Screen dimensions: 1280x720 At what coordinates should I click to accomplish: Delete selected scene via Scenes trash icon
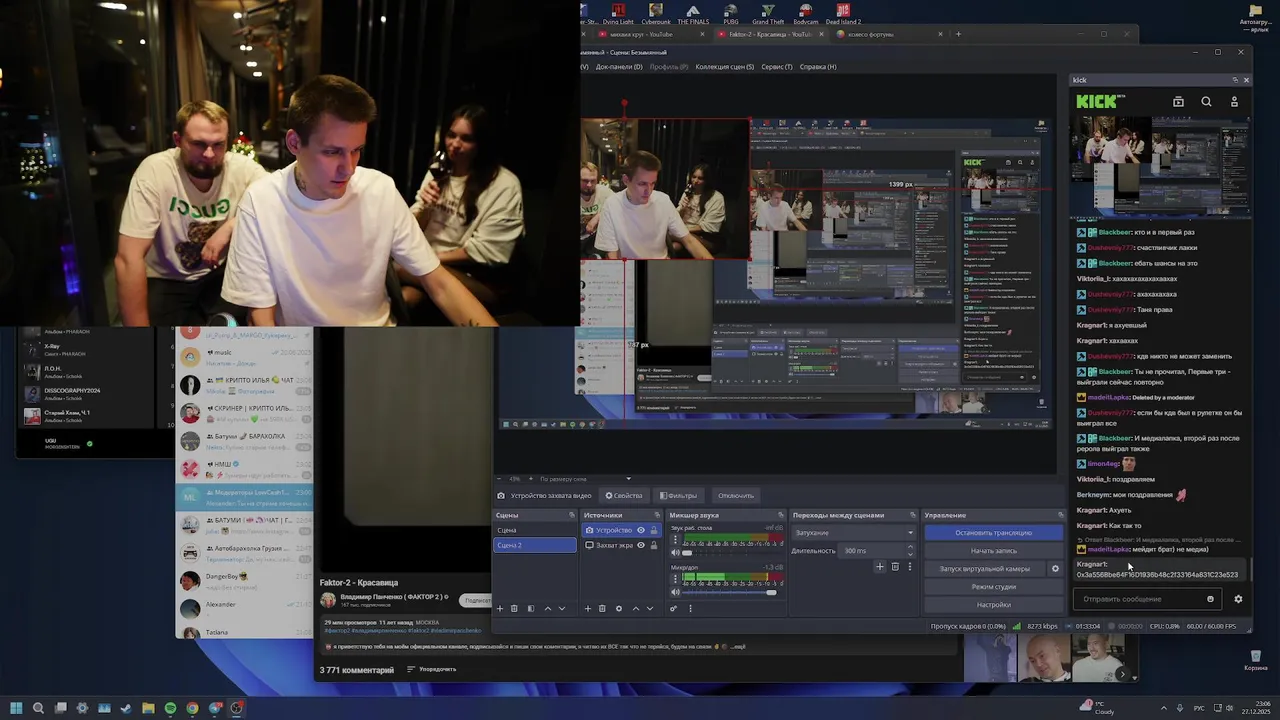[x=514, y=609]
